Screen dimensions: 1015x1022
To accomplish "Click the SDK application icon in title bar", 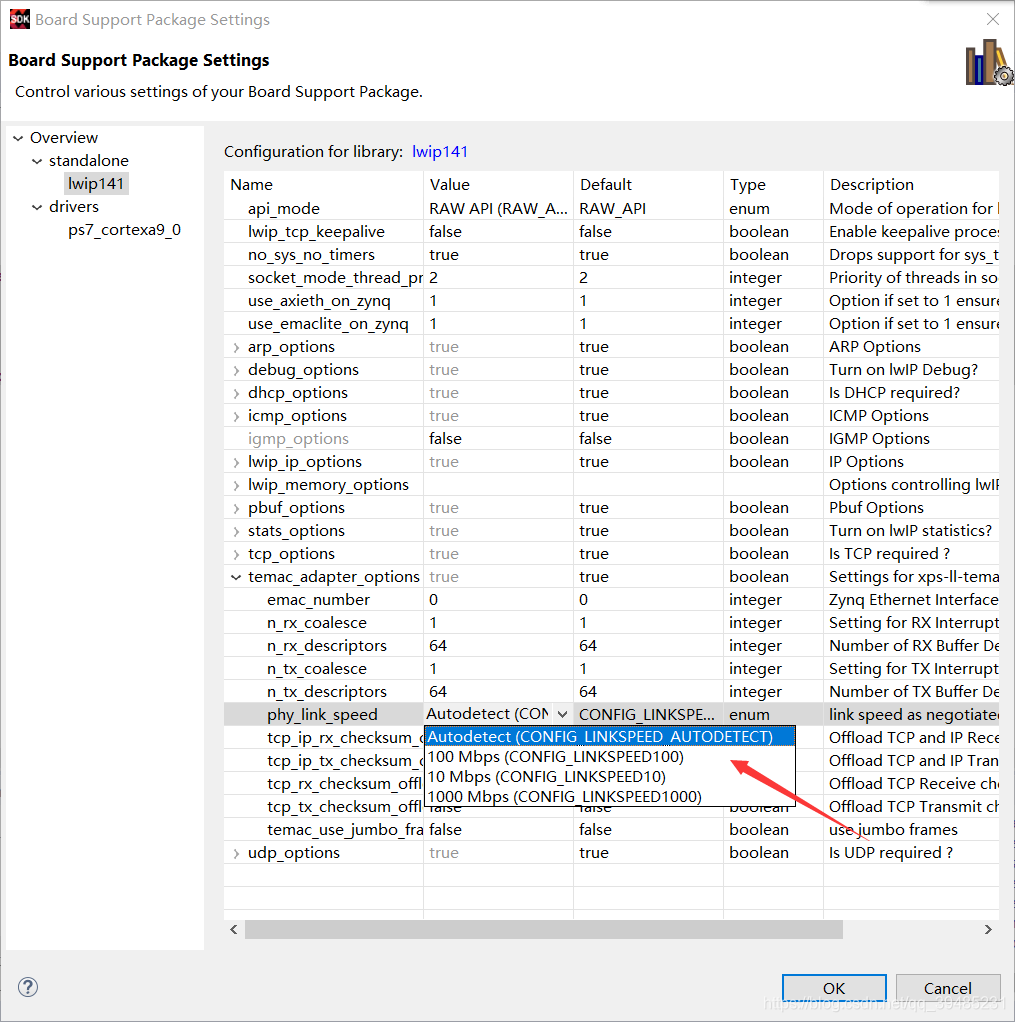I will 20,20.
